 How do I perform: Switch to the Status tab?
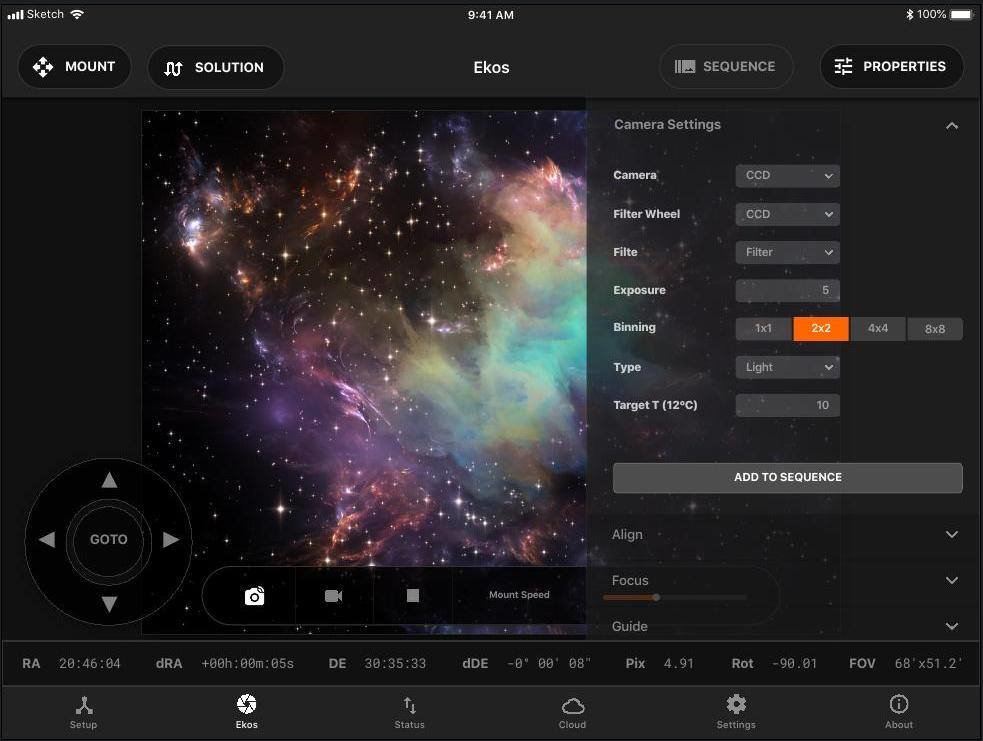(x=409, y=713)
